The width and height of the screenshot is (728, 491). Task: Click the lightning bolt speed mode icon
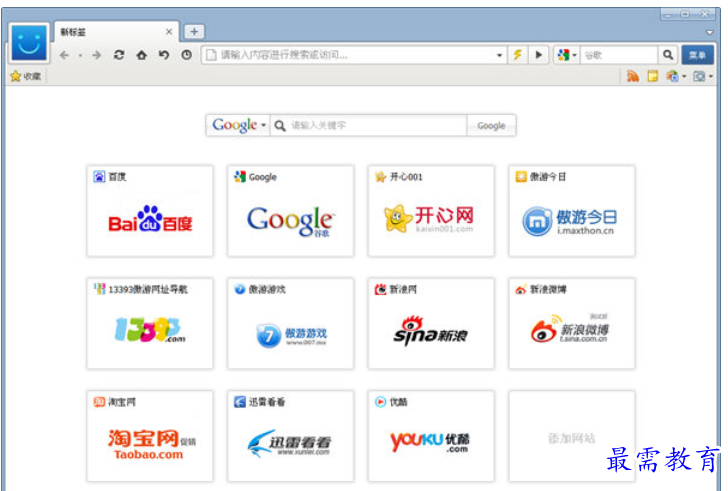518,55
